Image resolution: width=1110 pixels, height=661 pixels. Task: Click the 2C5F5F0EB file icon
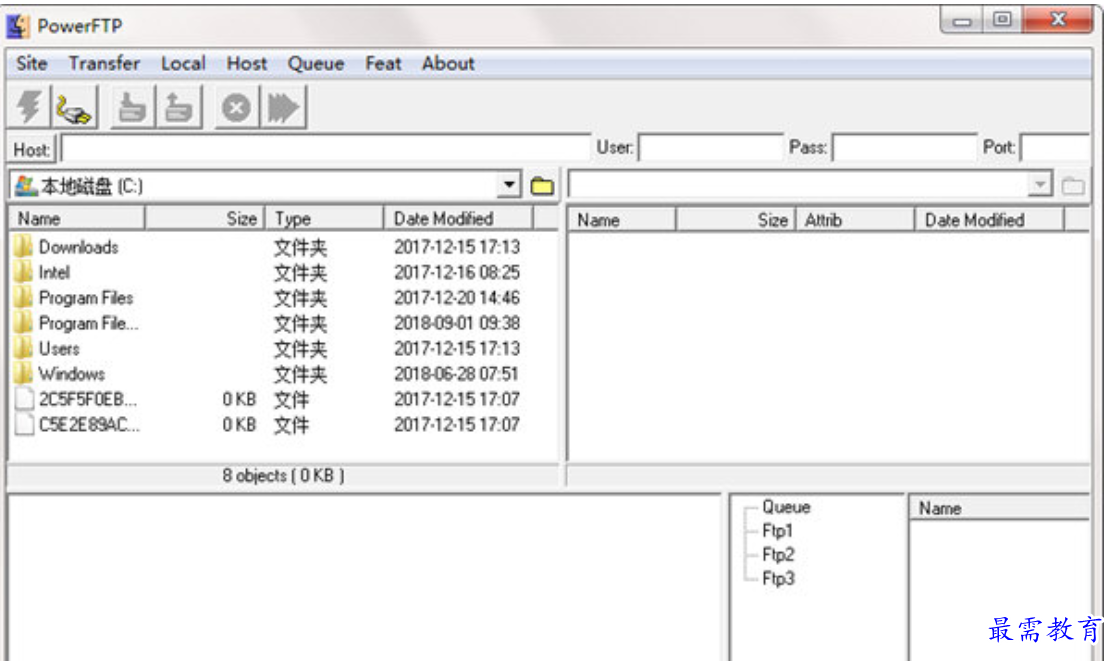24,399
